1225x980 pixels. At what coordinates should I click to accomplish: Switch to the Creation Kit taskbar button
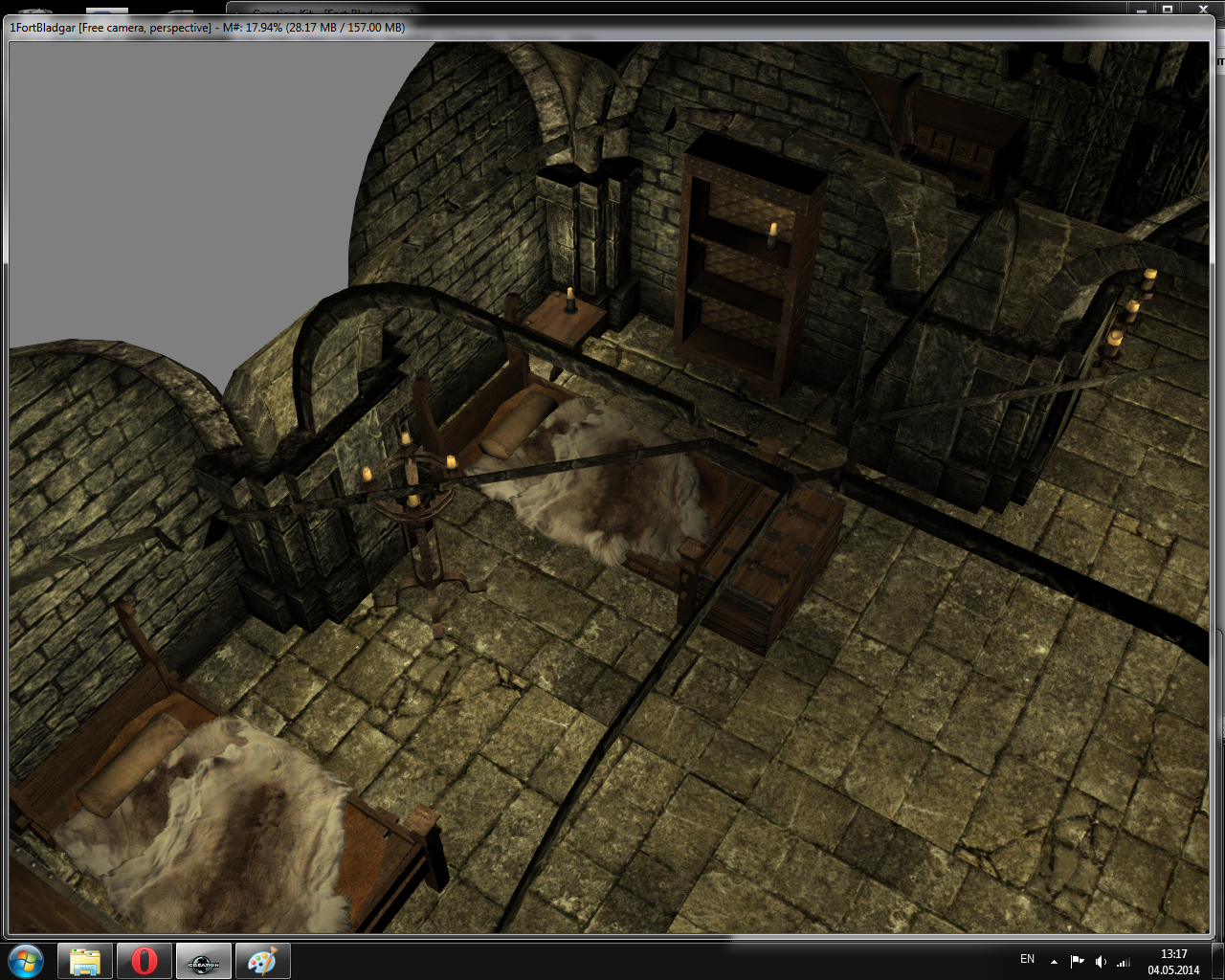[204, 961]
